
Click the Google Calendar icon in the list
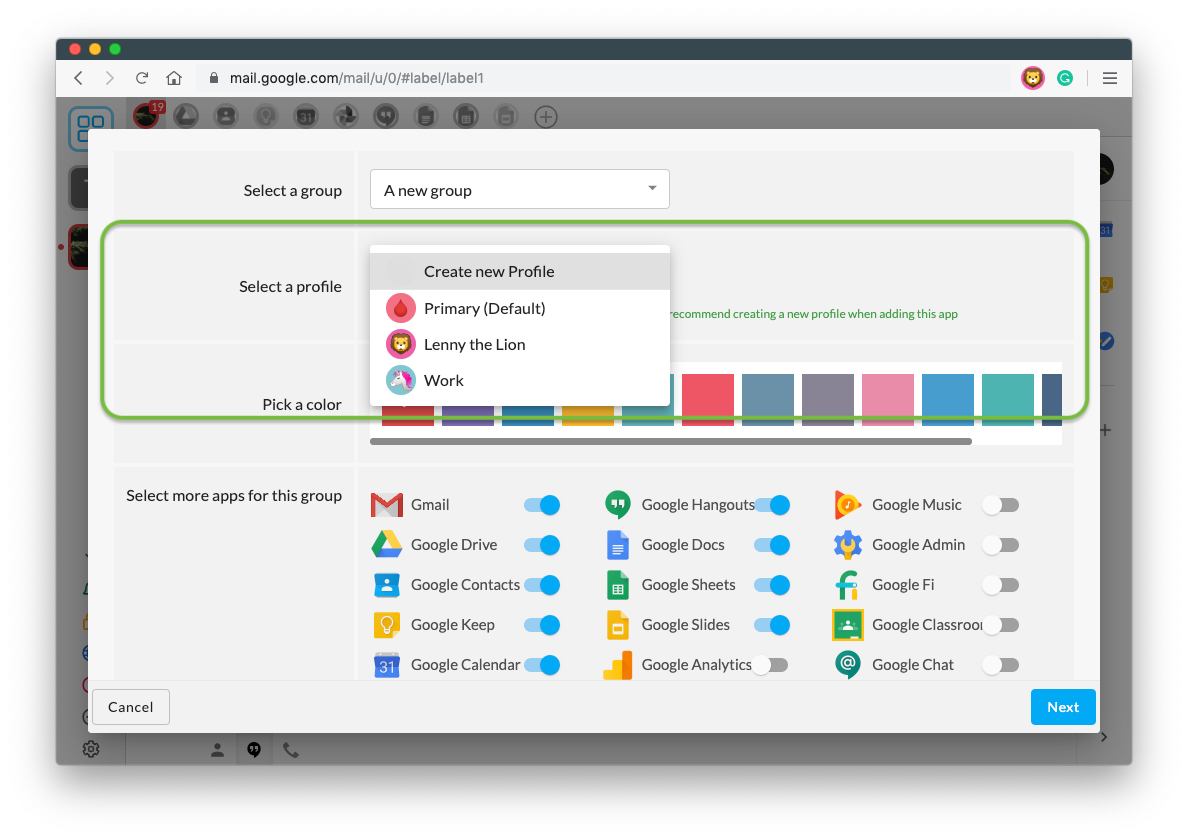386,665
